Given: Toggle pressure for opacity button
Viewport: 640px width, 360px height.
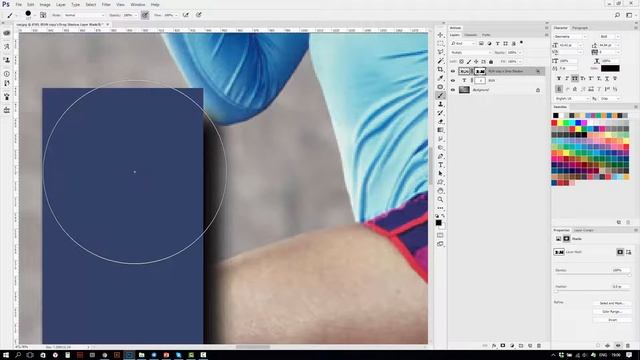Looking at the screenshot, I should point(145,15).
